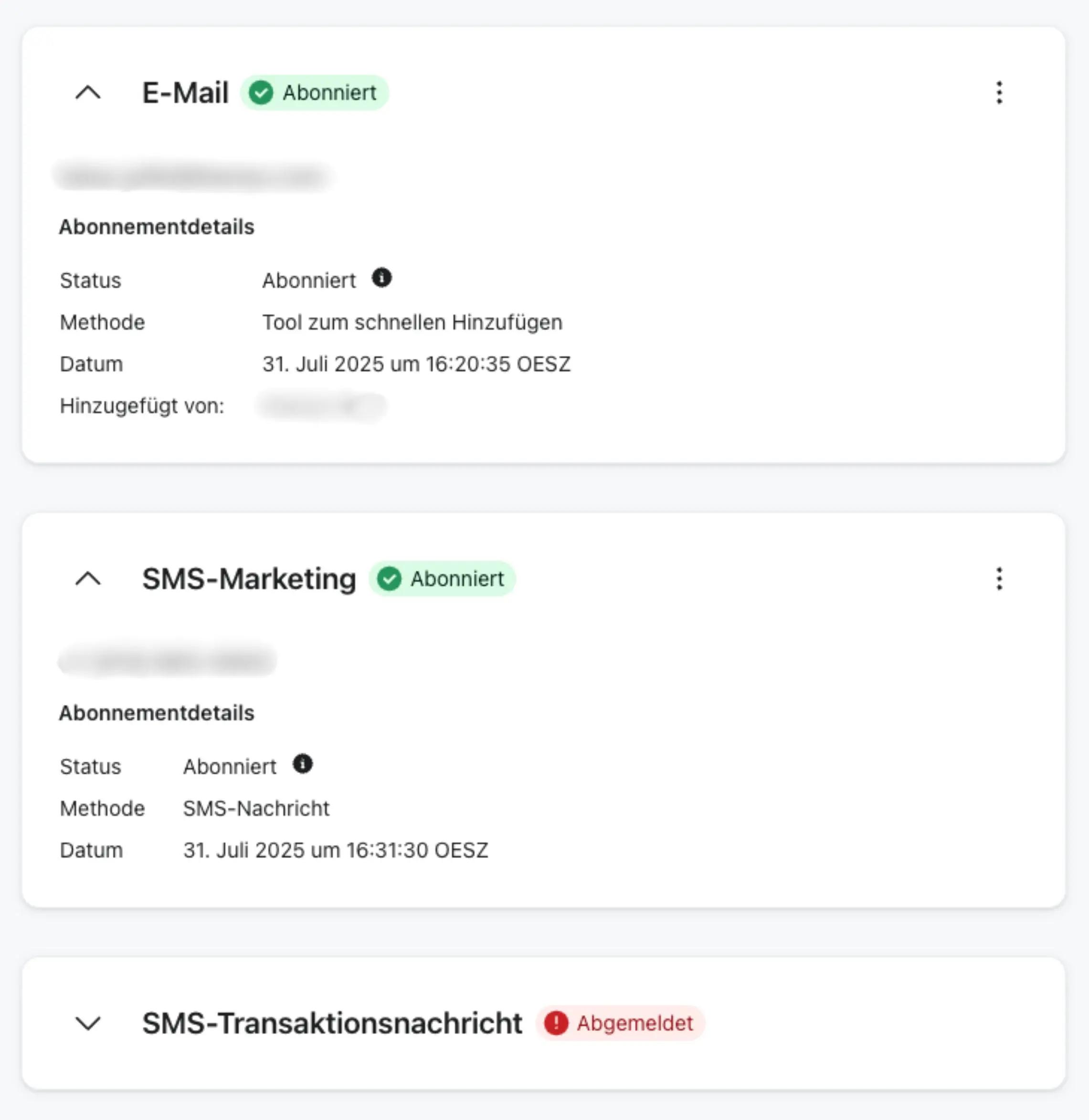Click the info icon beside SMS-Marketing status
The height and width of the screenshot is (1120, 1089).
click(x=304, y=764)
